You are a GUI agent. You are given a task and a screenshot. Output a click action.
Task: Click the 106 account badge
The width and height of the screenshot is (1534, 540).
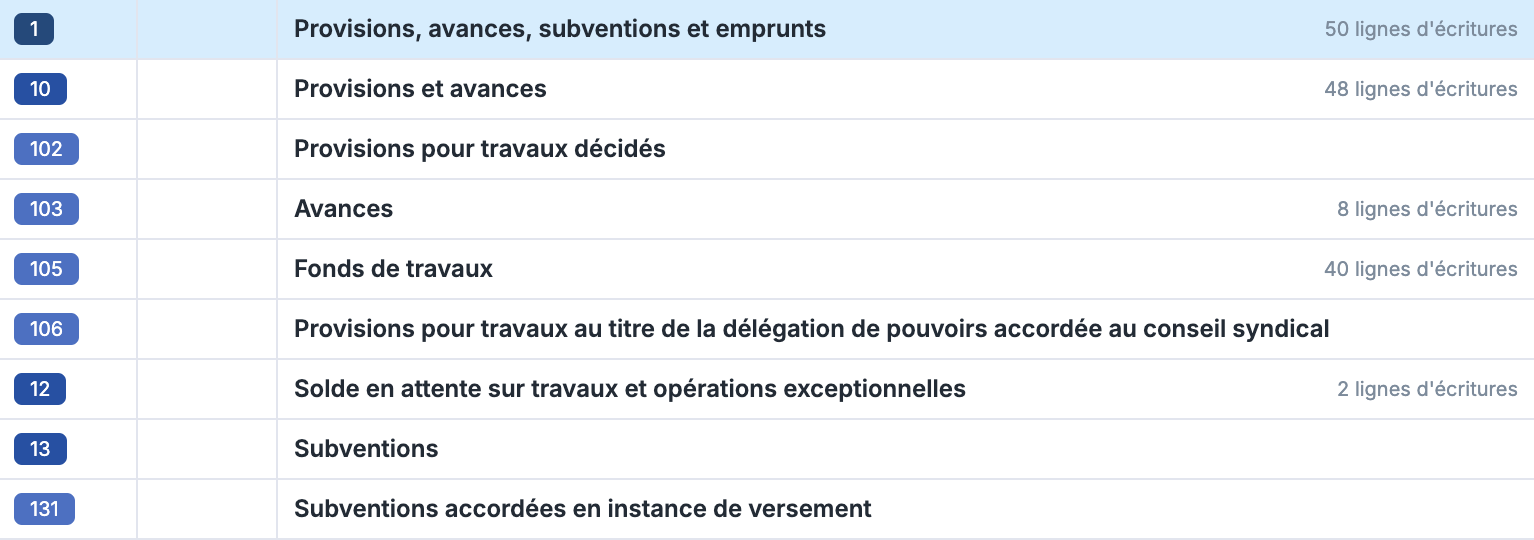[x=46, y=329]
